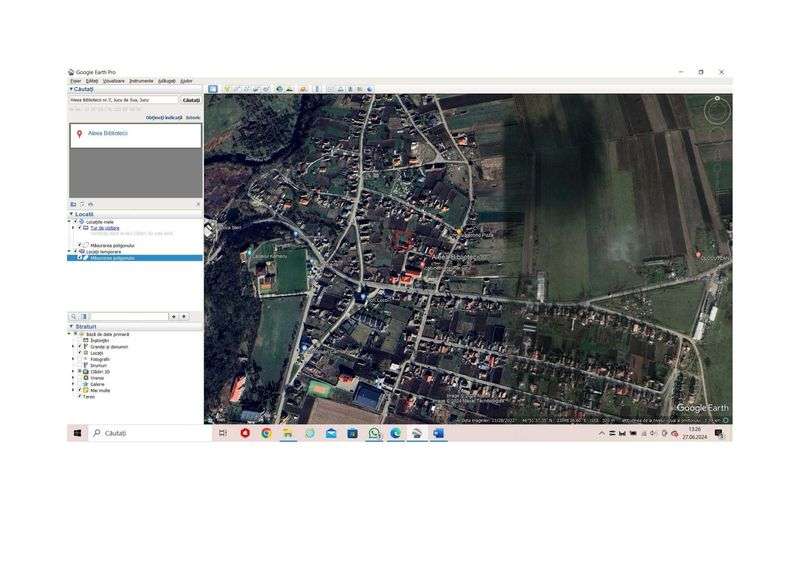Show historical imagery with the clock icon
The width and height of the screenshot is (800, 566).
(x=279, y=89)
